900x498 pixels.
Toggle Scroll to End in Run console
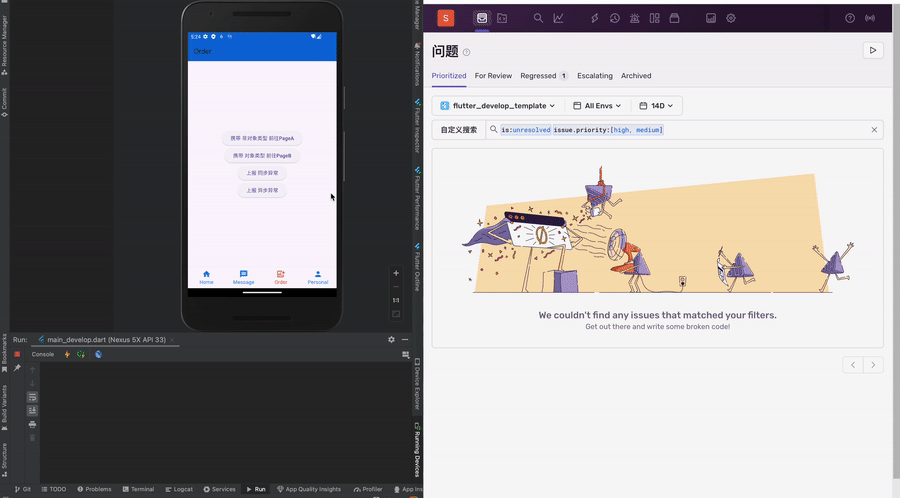[x=32, y=410]
